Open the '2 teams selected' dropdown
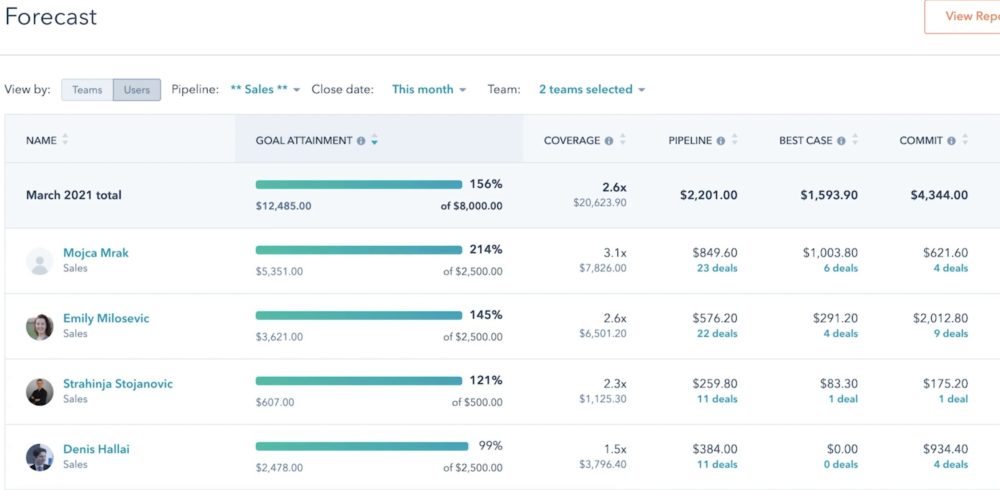Viewport: 1000px width, 490px height. [x=591, y=90]
